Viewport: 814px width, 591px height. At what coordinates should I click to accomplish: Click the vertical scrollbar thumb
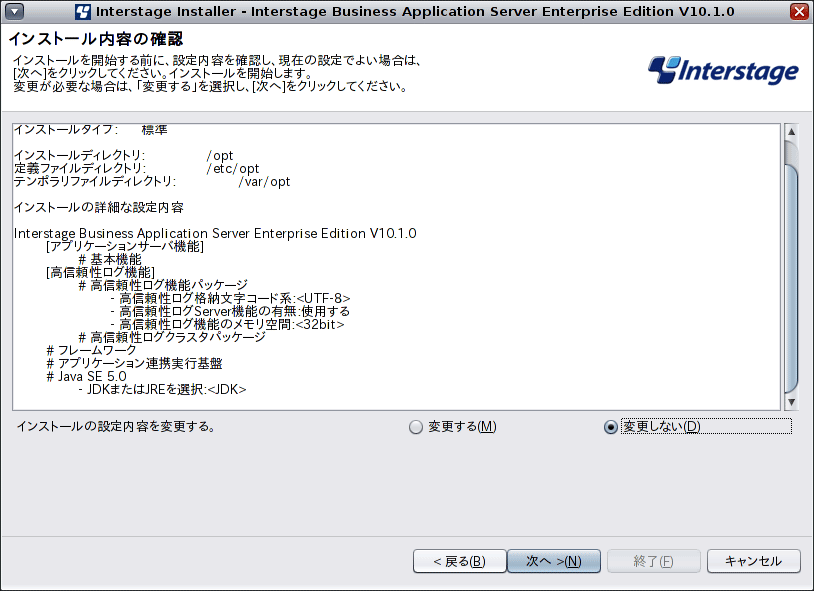click(791, 278)
